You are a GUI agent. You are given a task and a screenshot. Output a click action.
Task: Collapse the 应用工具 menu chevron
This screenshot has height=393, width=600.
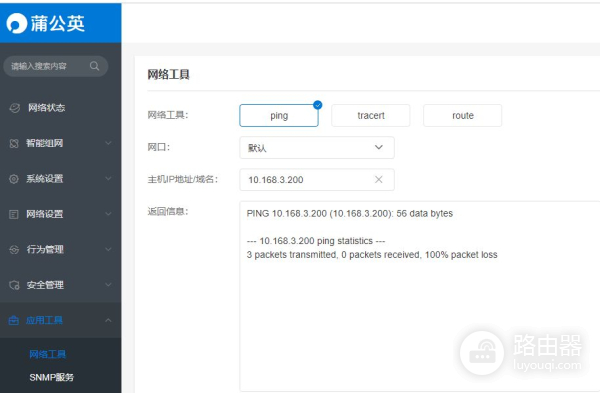click(108, 320)
